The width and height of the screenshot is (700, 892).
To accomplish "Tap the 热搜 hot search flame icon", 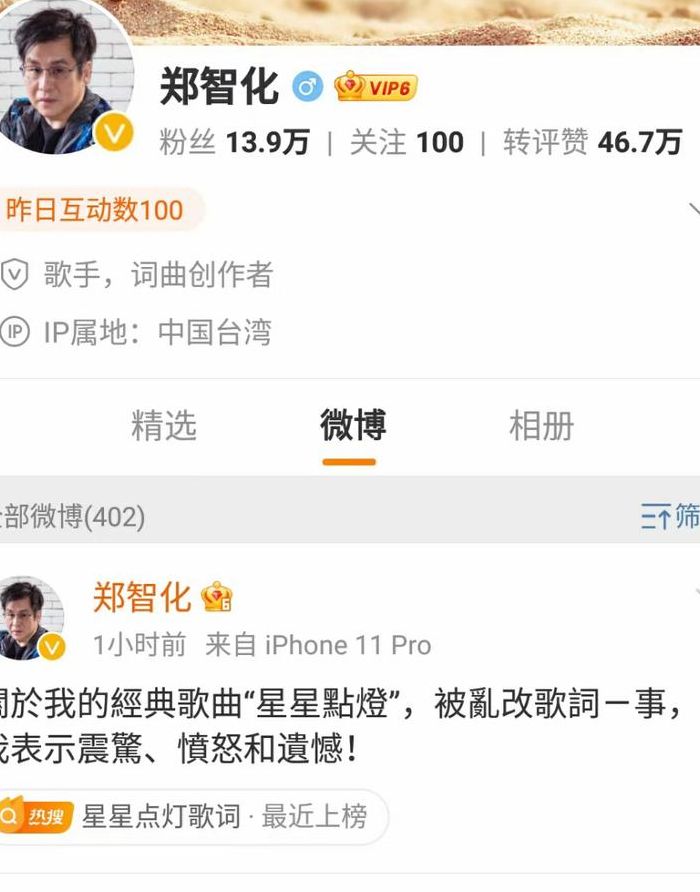I will tap(36, 816).
